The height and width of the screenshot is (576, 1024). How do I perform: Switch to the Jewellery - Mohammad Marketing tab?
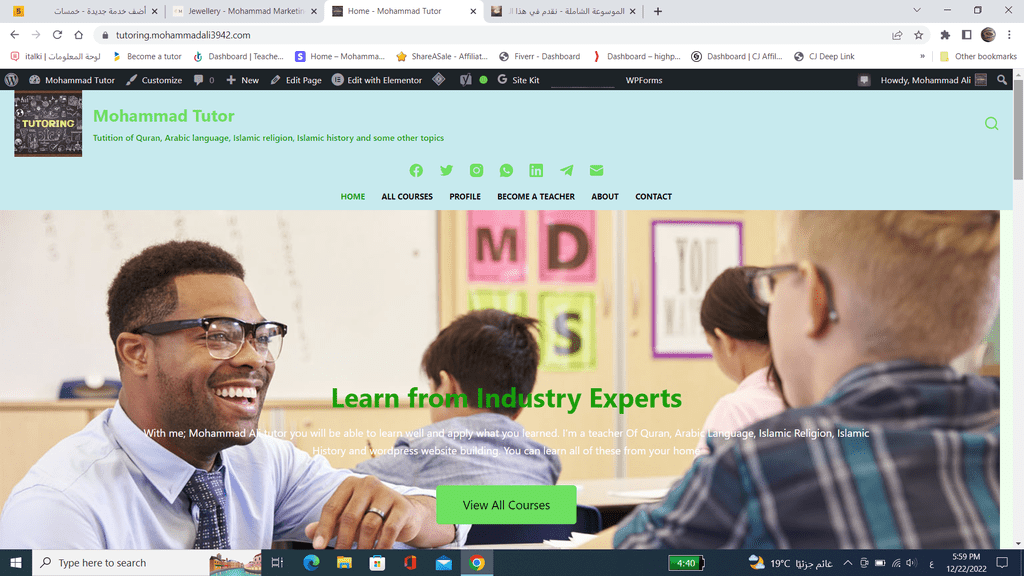coord(244,11)
